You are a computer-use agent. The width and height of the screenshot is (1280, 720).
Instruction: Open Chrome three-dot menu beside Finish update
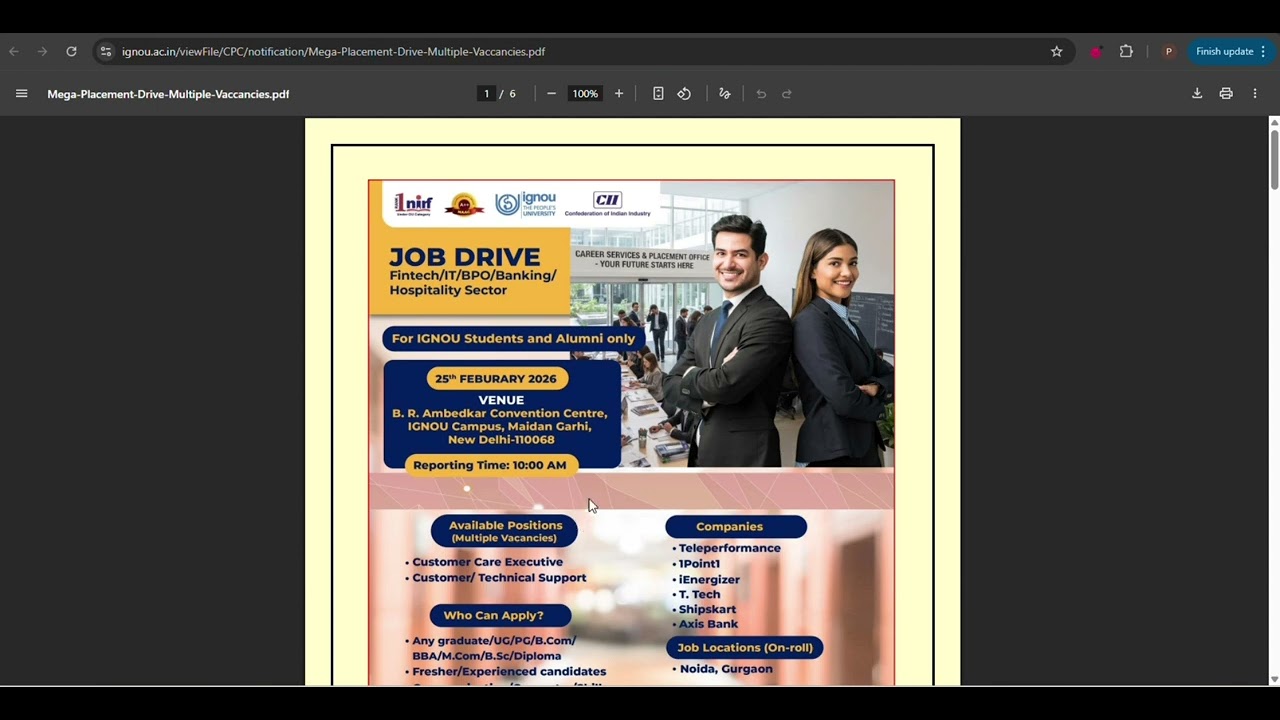(1263, 51)
